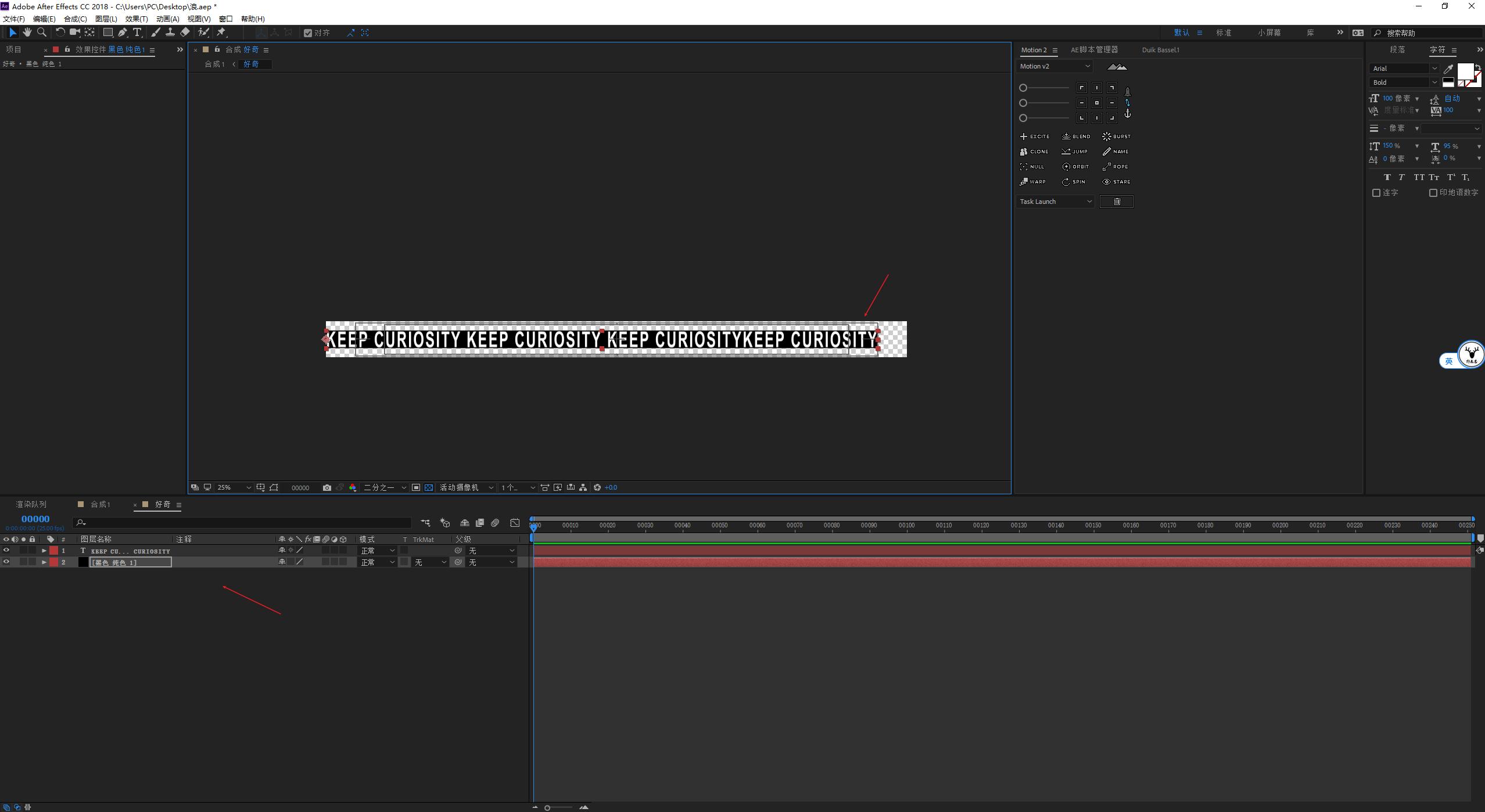
Task: Open the 25% magnification dropdown
Action: click(x=234, y=487)
